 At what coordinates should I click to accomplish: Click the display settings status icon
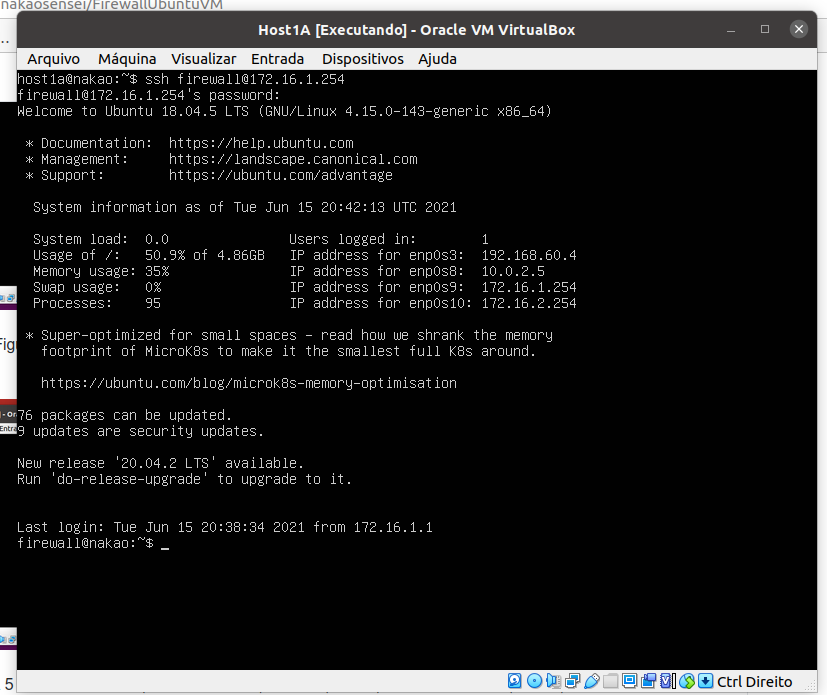629,681
